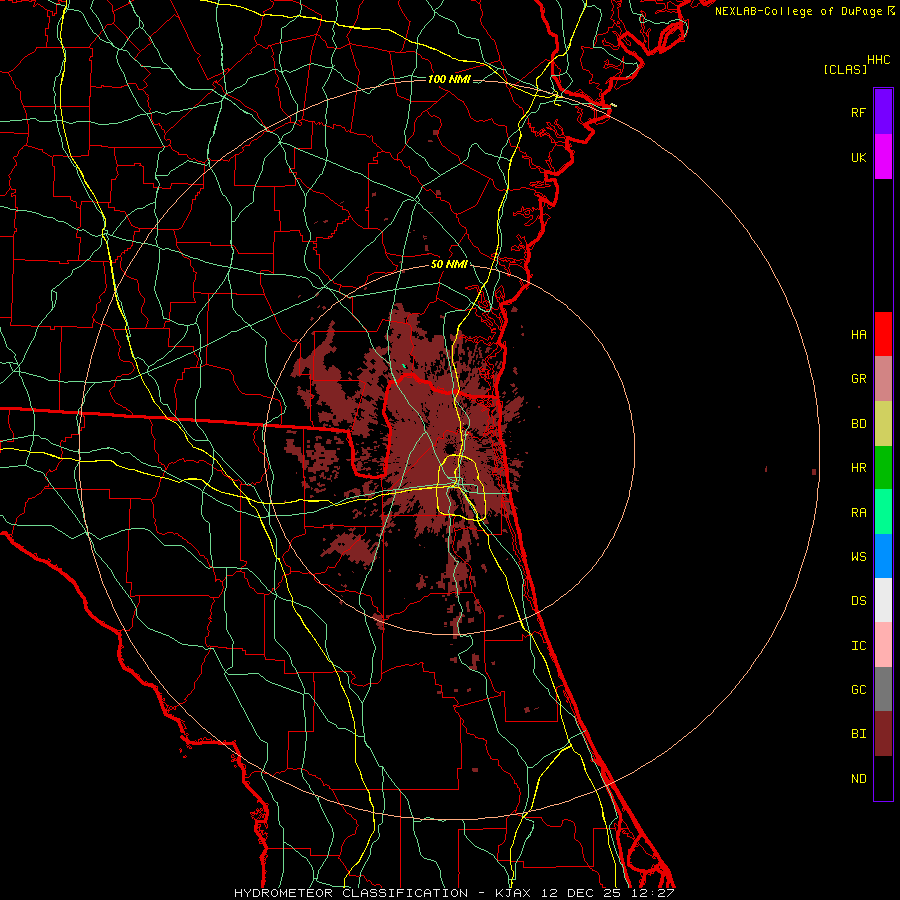900x900 pixels.
Task: Click the [CLAS] unit label
Action: (845, 69)
